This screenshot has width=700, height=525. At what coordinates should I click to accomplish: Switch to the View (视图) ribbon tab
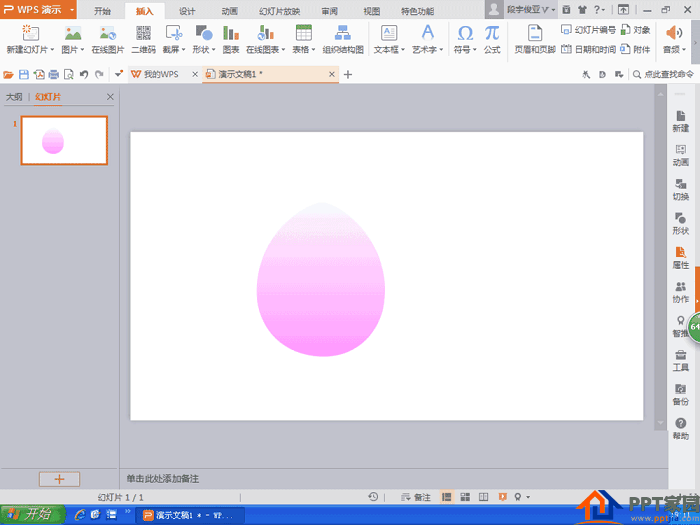[371, 11]
